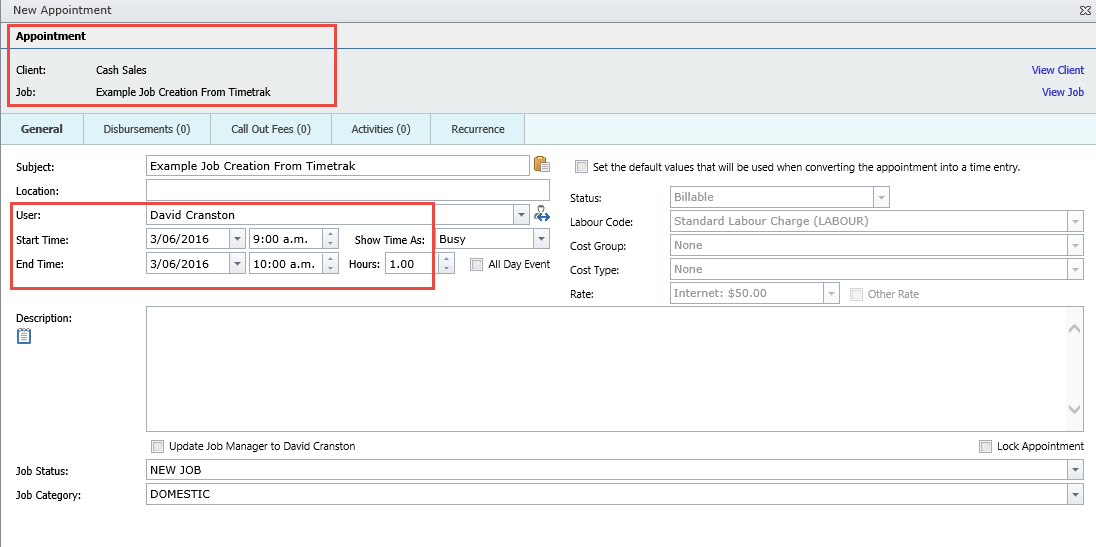Click the End Time 10:00 a.m. spinner
This screenshot has height=547, width=1096.
[331, 263]
